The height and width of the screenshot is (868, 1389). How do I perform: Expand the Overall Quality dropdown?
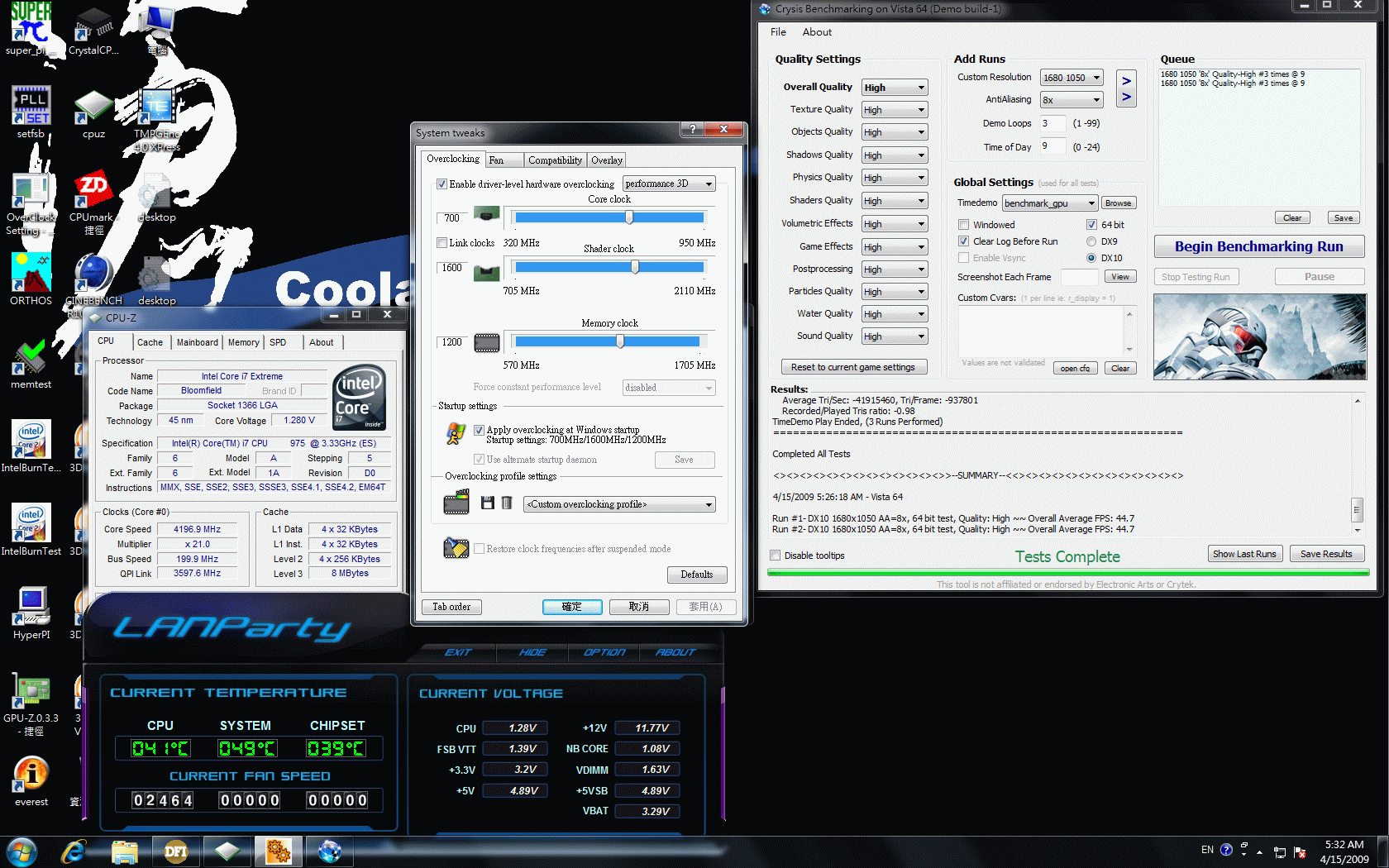point(894,88)
